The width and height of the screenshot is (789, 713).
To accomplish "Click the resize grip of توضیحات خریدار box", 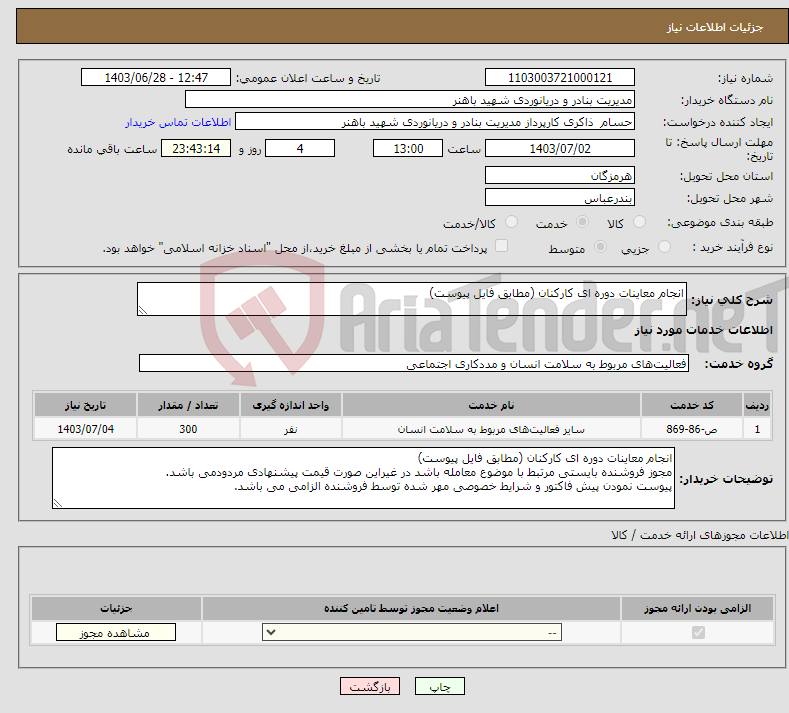I will [x=58, y=503].
